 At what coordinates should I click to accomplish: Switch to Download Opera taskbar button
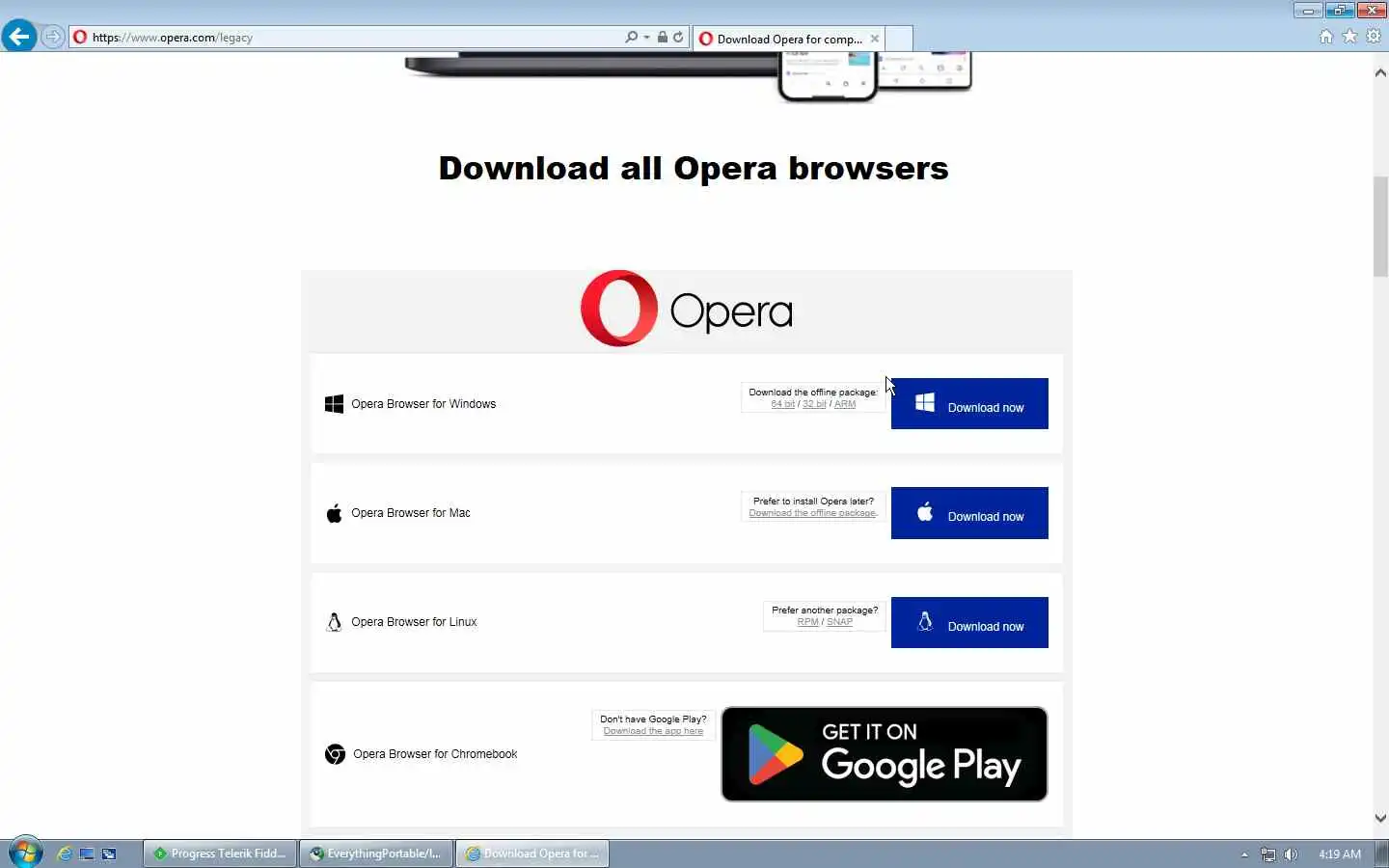pos(532,854)
